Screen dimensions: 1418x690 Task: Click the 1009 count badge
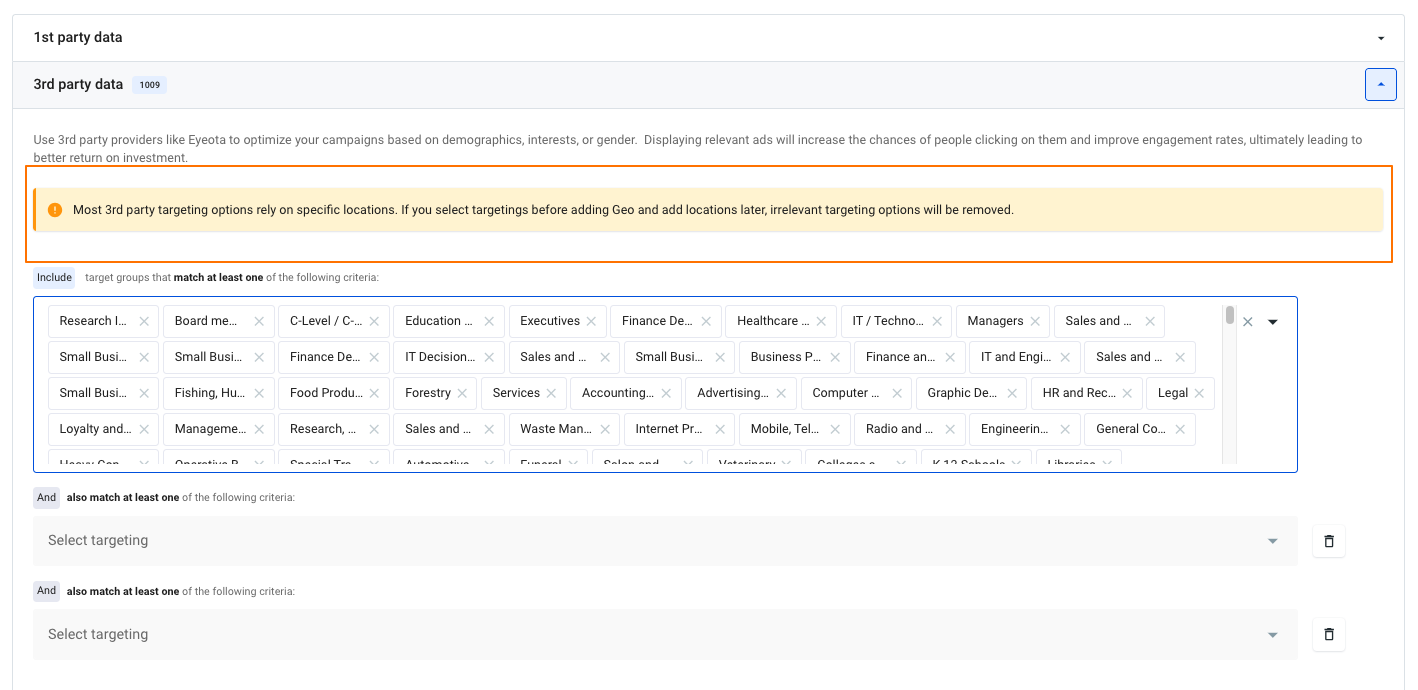[149, 84]
